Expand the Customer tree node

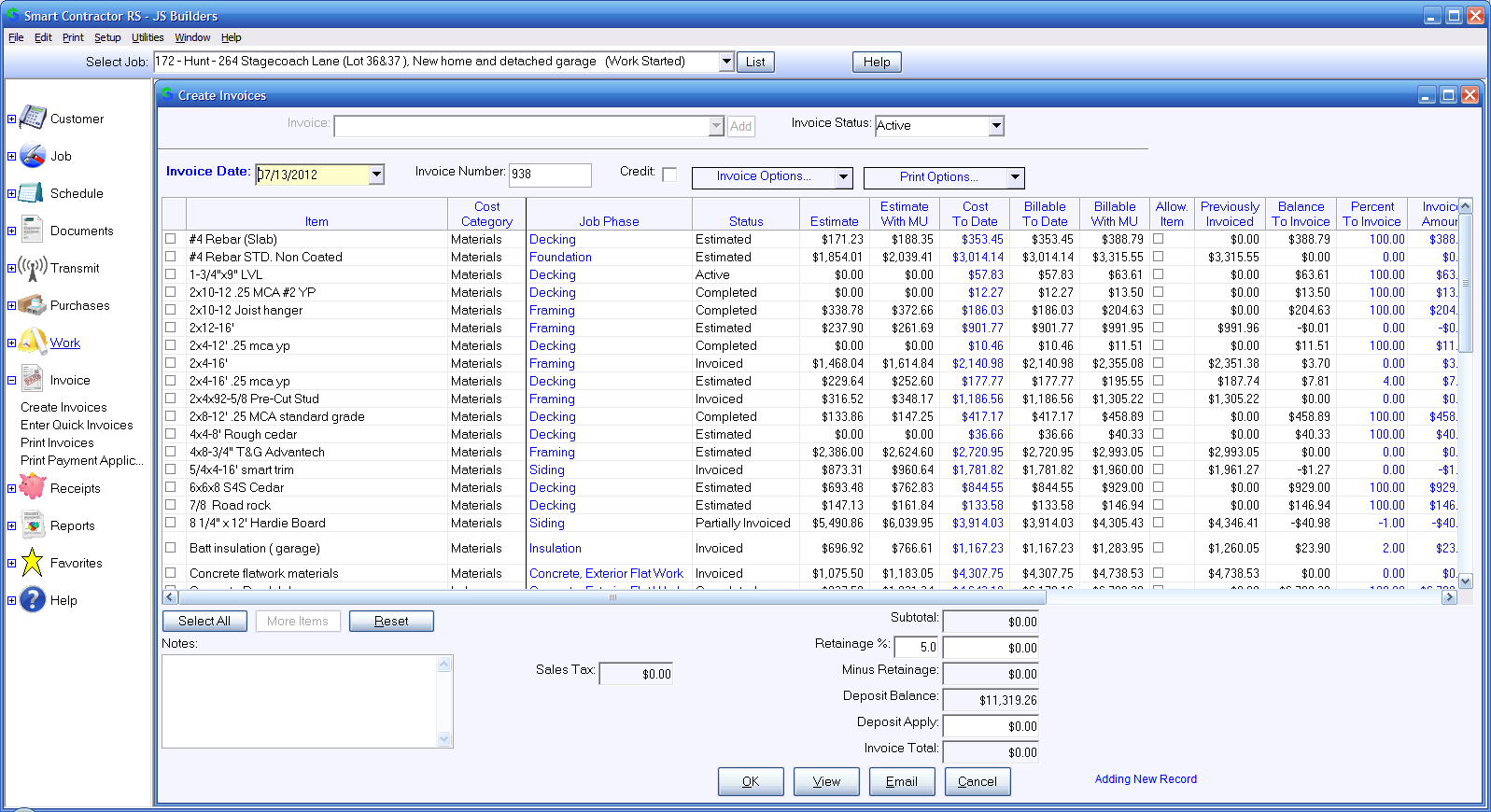pyautogui.click(x=11, y=119)
